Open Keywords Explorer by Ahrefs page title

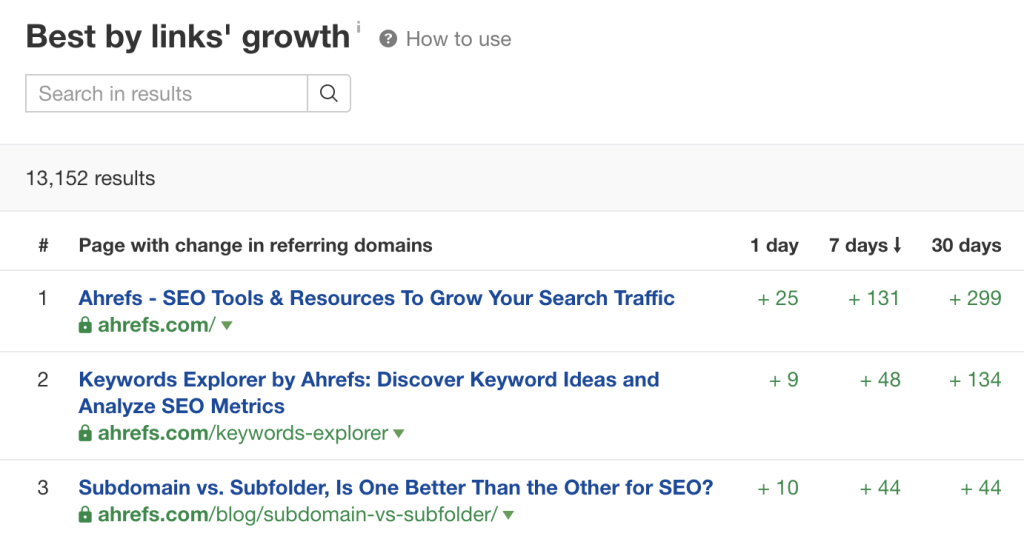point(368,380)
